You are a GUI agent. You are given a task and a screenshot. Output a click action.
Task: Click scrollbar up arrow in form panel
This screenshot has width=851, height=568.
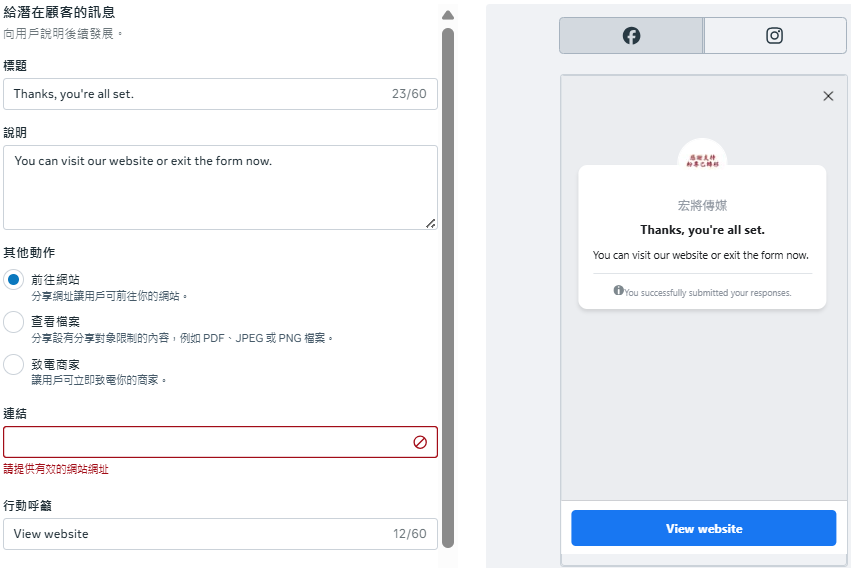click(448, 15)
